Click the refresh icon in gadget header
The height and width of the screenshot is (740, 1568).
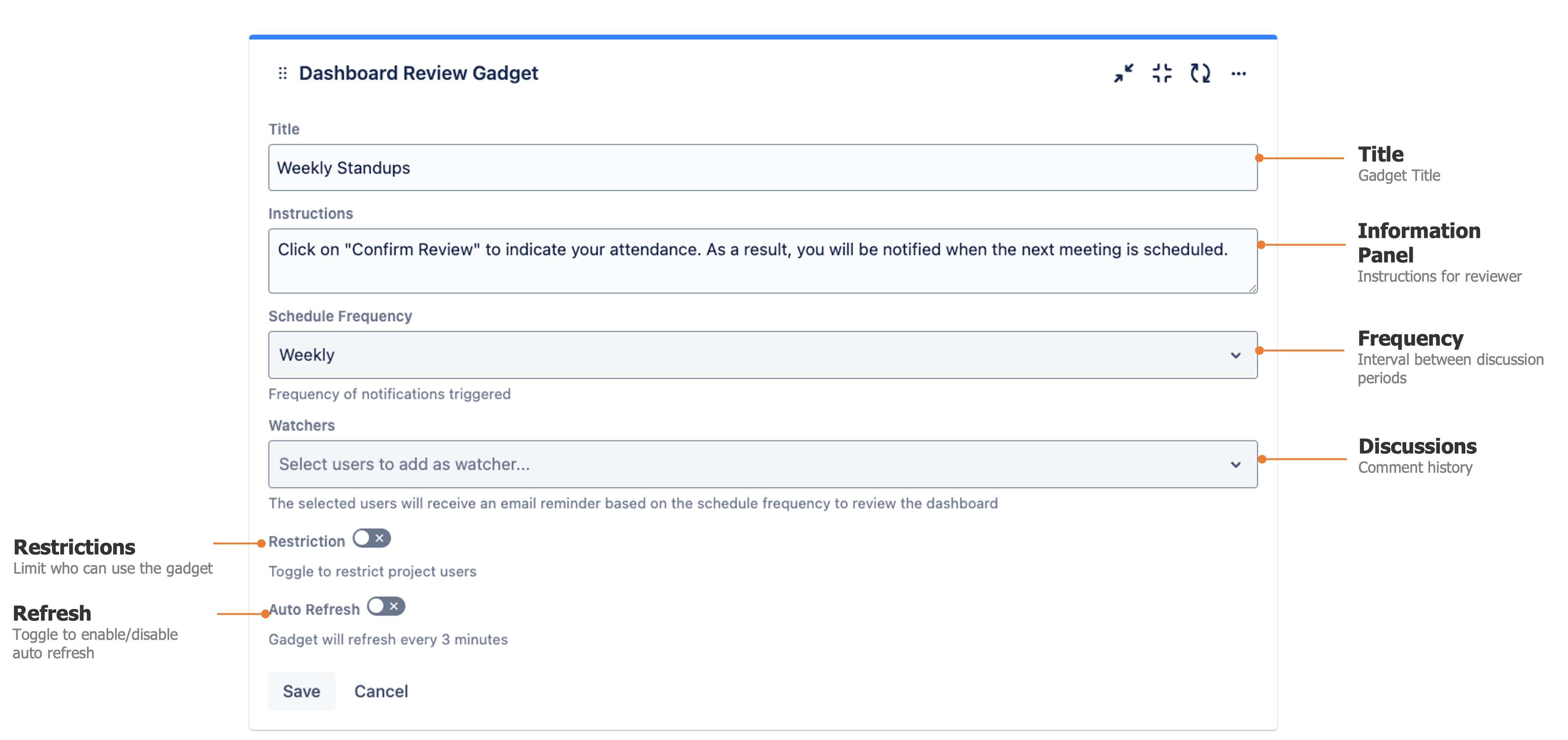[1200, 73]
